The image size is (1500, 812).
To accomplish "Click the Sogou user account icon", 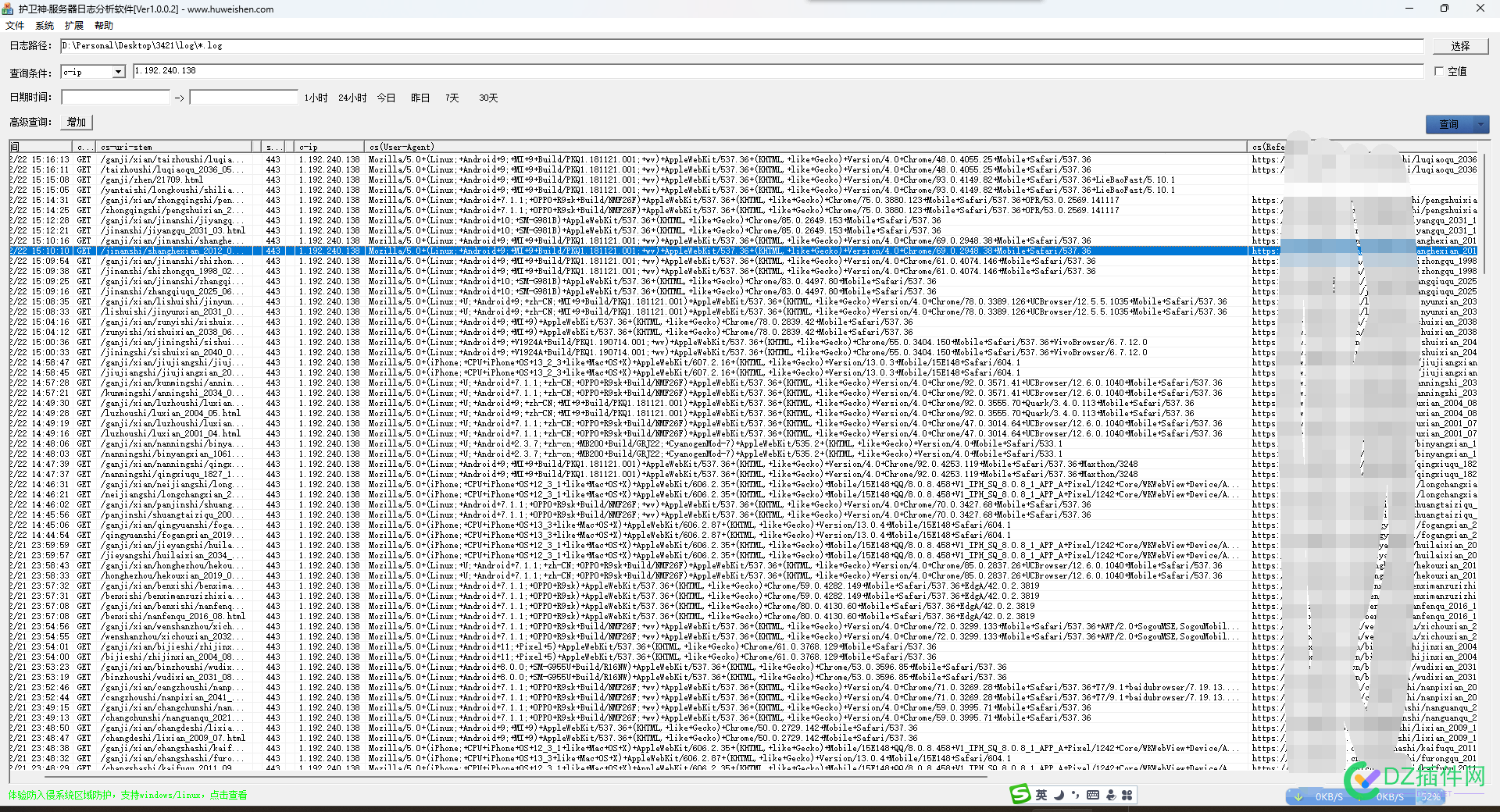I will (x=1110, y=795).
